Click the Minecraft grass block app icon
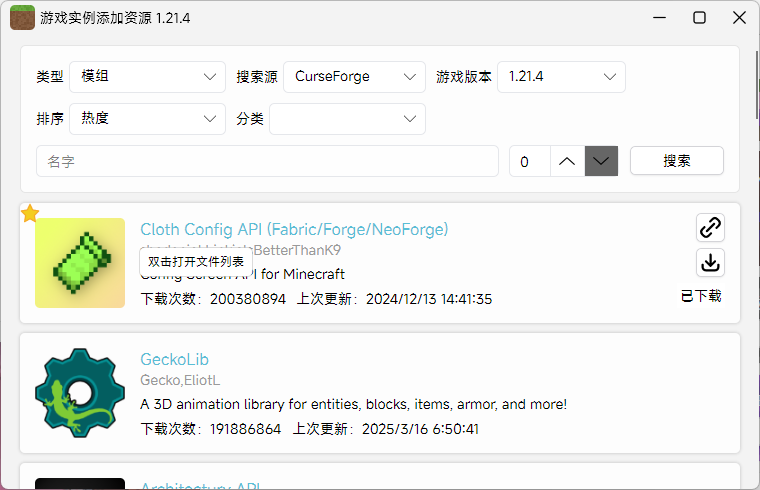 [22, 18]
